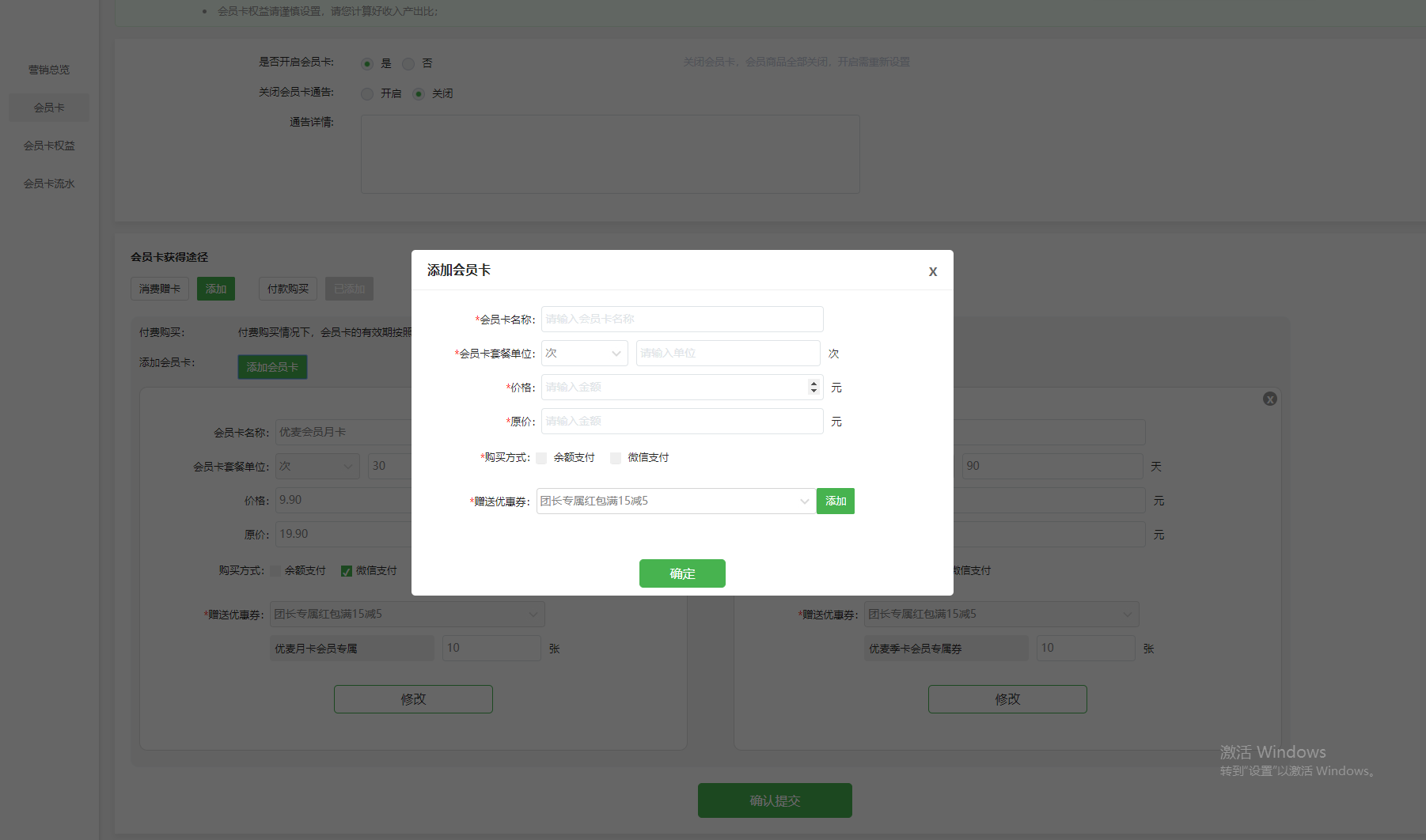The height and width of the screenshot is (840, 1426).
Task: Open the 会员卡套餐单位 dropdown in dialog
Action: (584, 354)
